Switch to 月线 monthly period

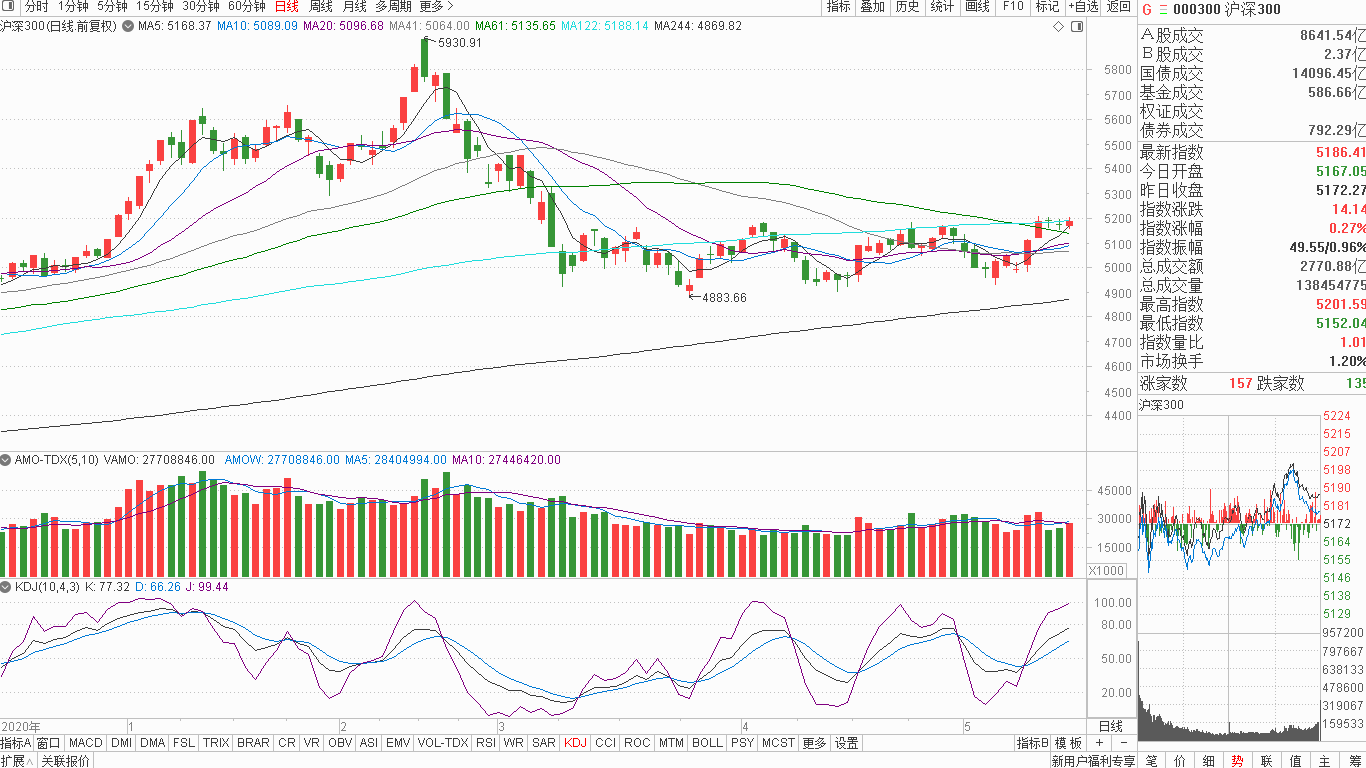click(355, 6)
